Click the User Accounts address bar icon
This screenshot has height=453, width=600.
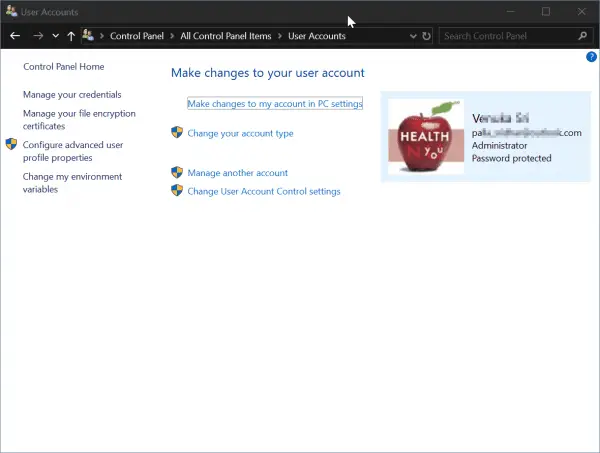(88, 36)
